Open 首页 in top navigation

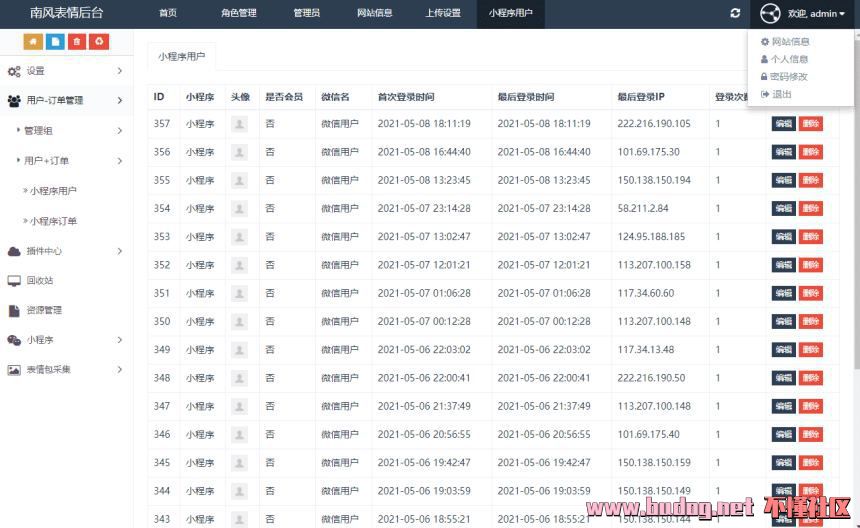point(168,13)
